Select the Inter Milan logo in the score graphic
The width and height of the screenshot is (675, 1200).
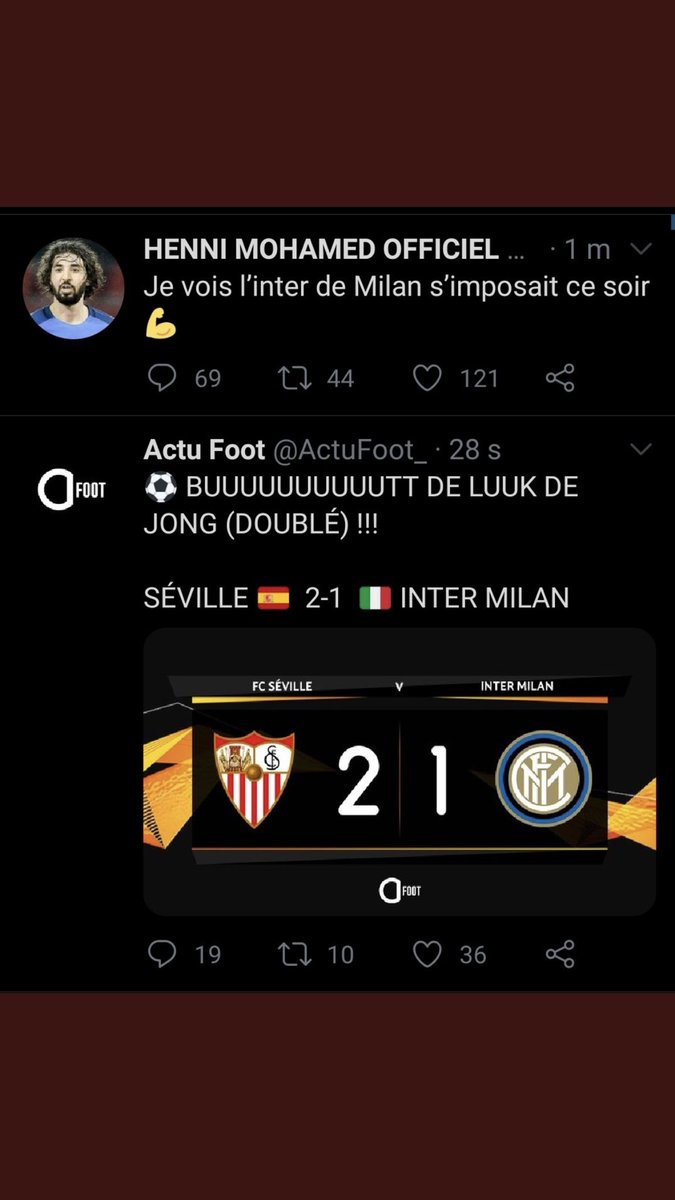544,778
